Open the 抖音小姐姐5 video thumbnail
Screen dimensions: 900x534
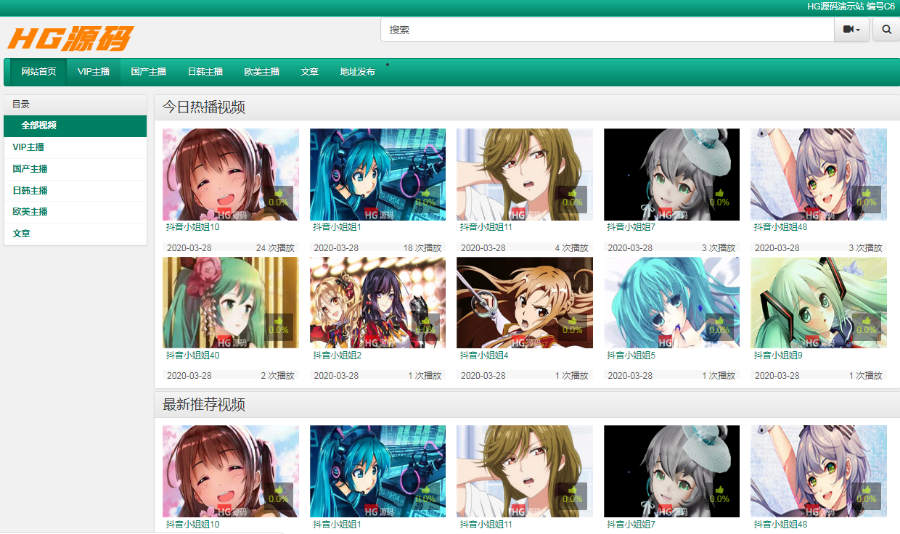point(672,303)
